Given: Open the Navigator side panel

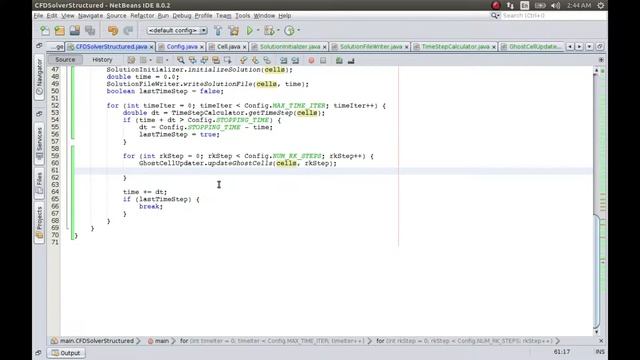Looking at the screenshot, I should pyautogui.click(x=39, y=78).
